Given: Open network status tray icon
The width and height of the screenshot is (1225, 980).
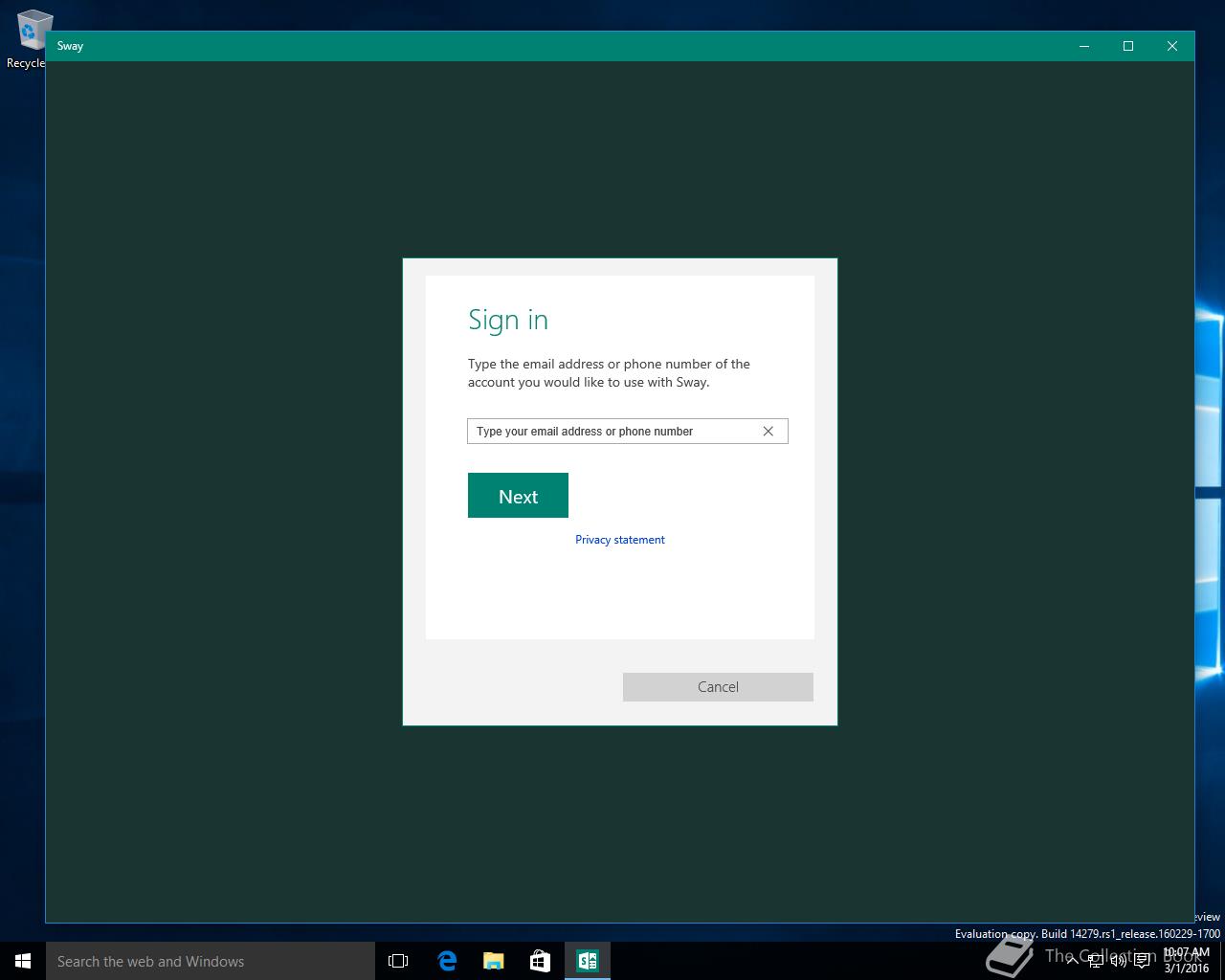Looking at the screenshot, I should [x=1095, y=960].
